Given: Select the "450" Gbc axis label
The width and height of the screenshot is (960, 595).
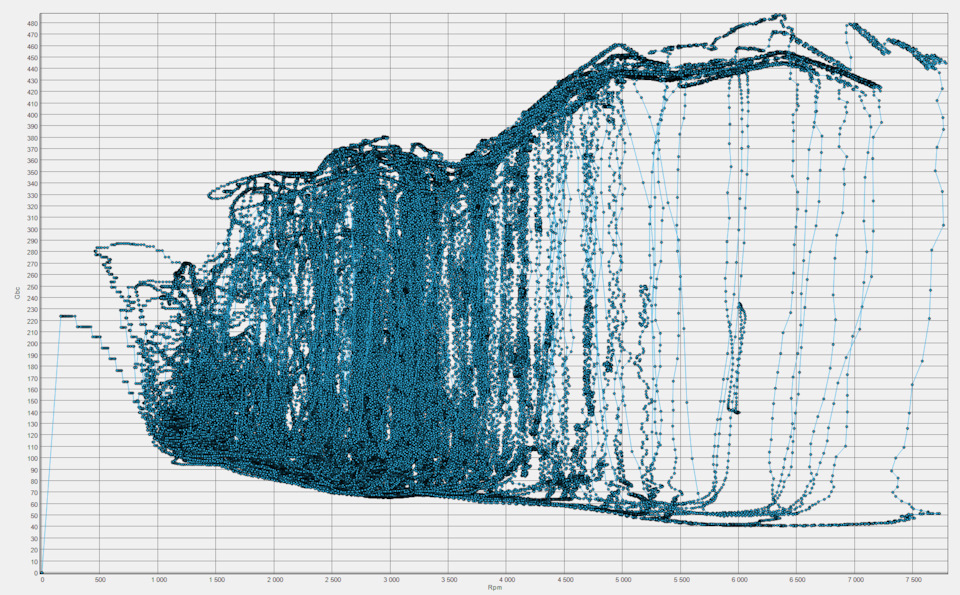Looking at the screenshot, I should 32,58.
